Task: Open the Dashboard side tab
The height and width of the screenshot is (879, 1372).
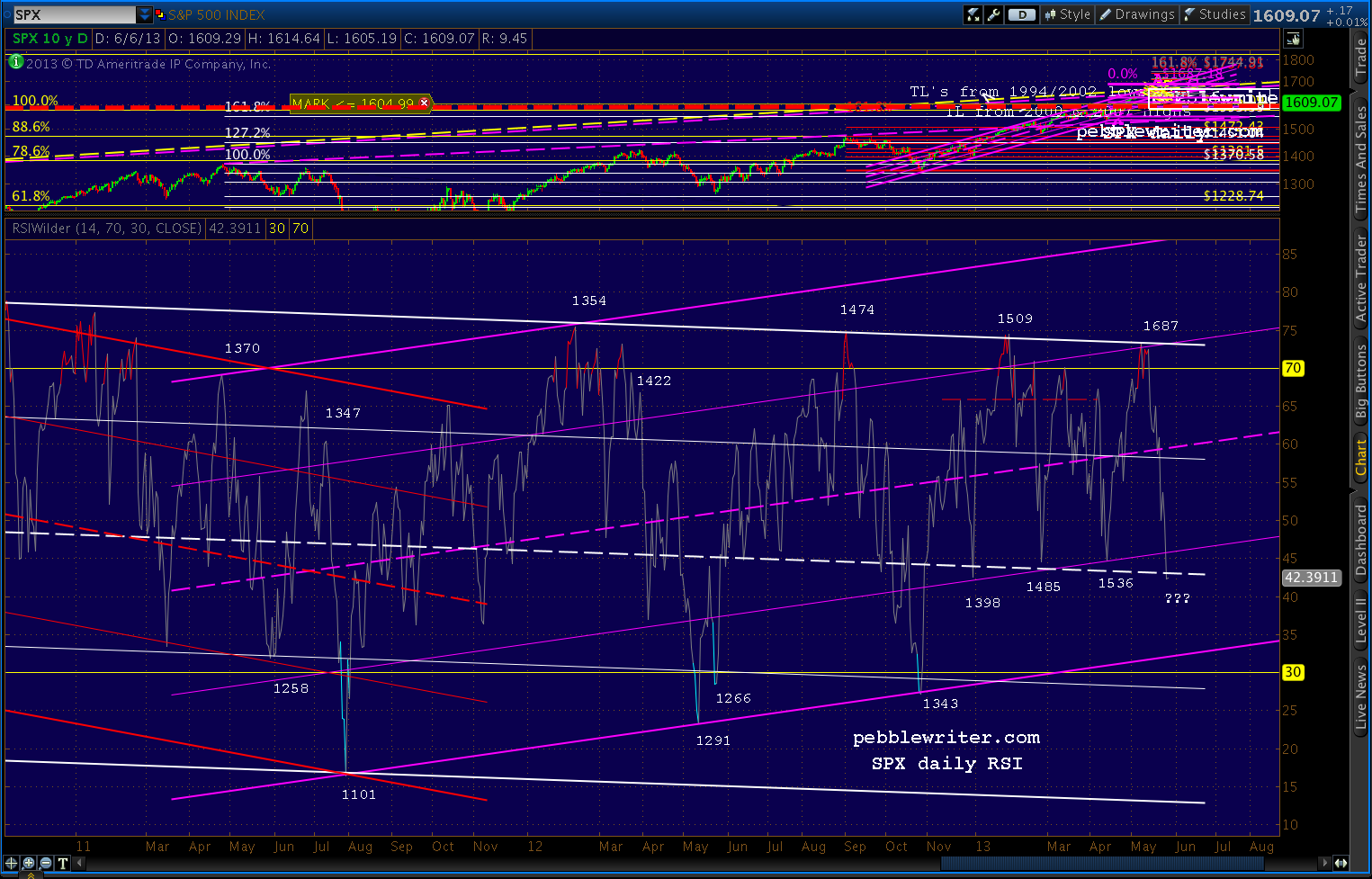Action: pos(1361,540)
